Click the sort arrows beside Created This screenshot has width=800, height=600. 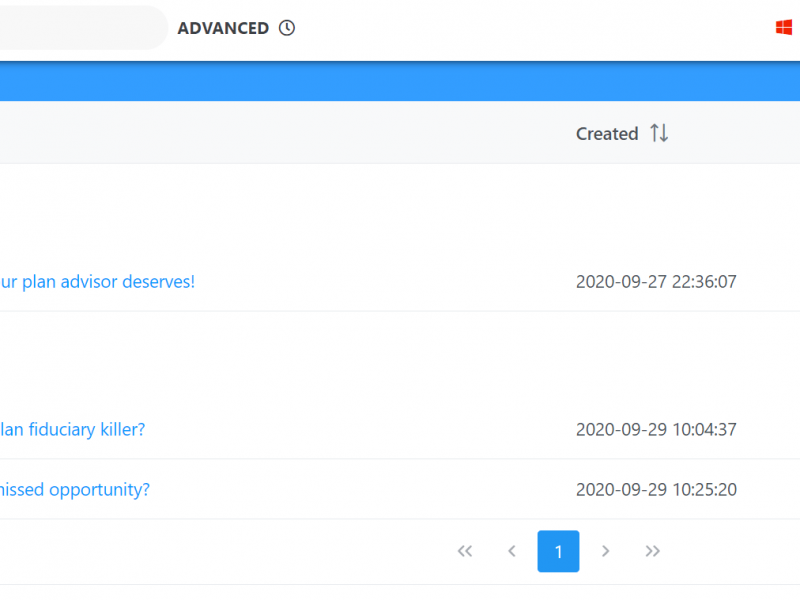coord(659,133)
